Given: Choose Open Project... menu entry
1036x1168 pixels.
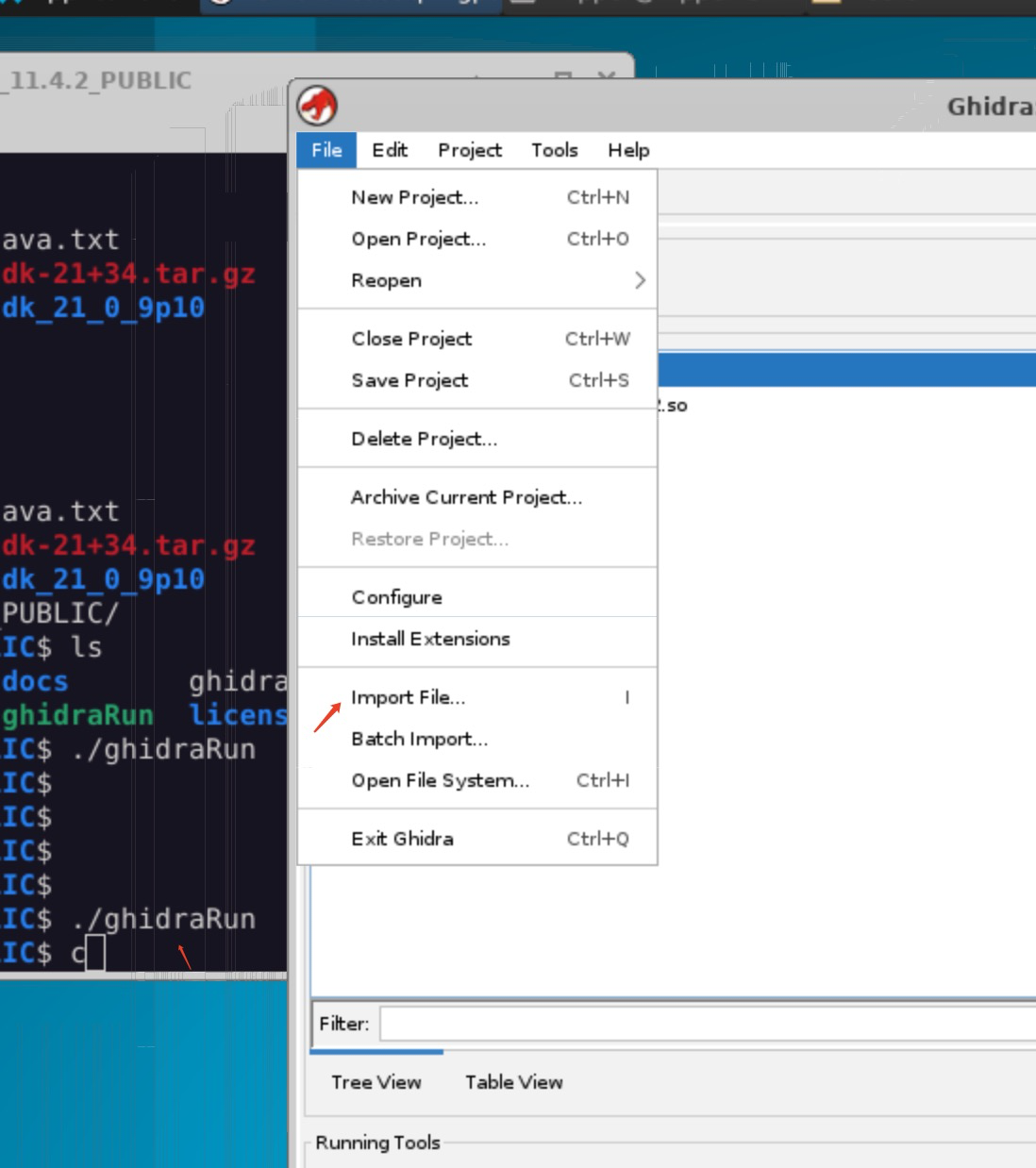Looking at the screenshot, I should click(477, 239).
